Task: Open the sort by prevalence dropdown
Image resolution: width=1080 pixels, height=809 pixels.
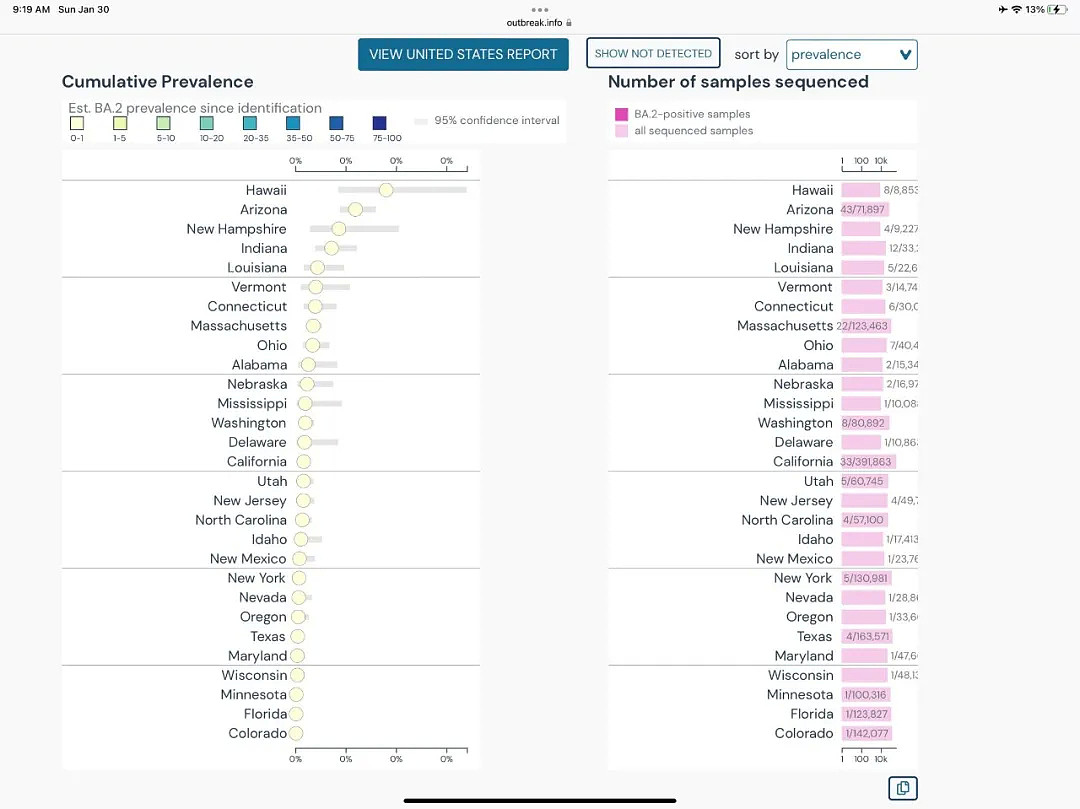Action: point(851,54)
